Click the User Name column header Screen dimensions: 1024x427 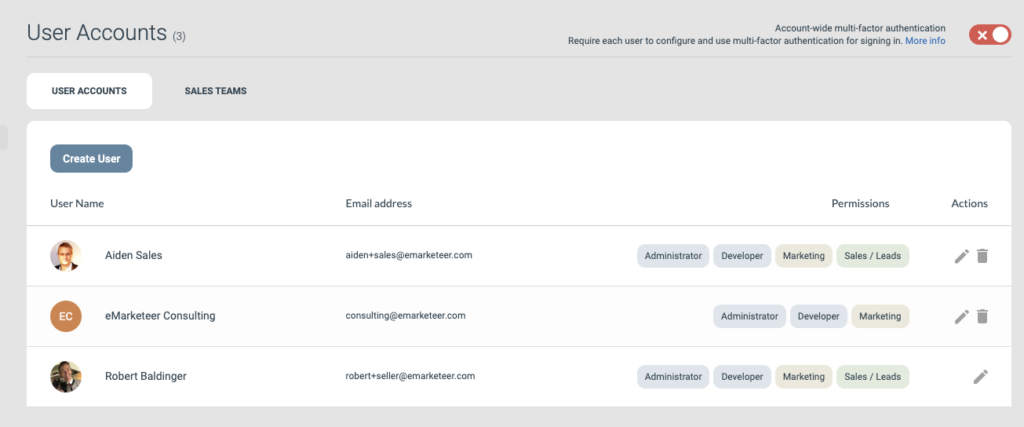point(77,204)
